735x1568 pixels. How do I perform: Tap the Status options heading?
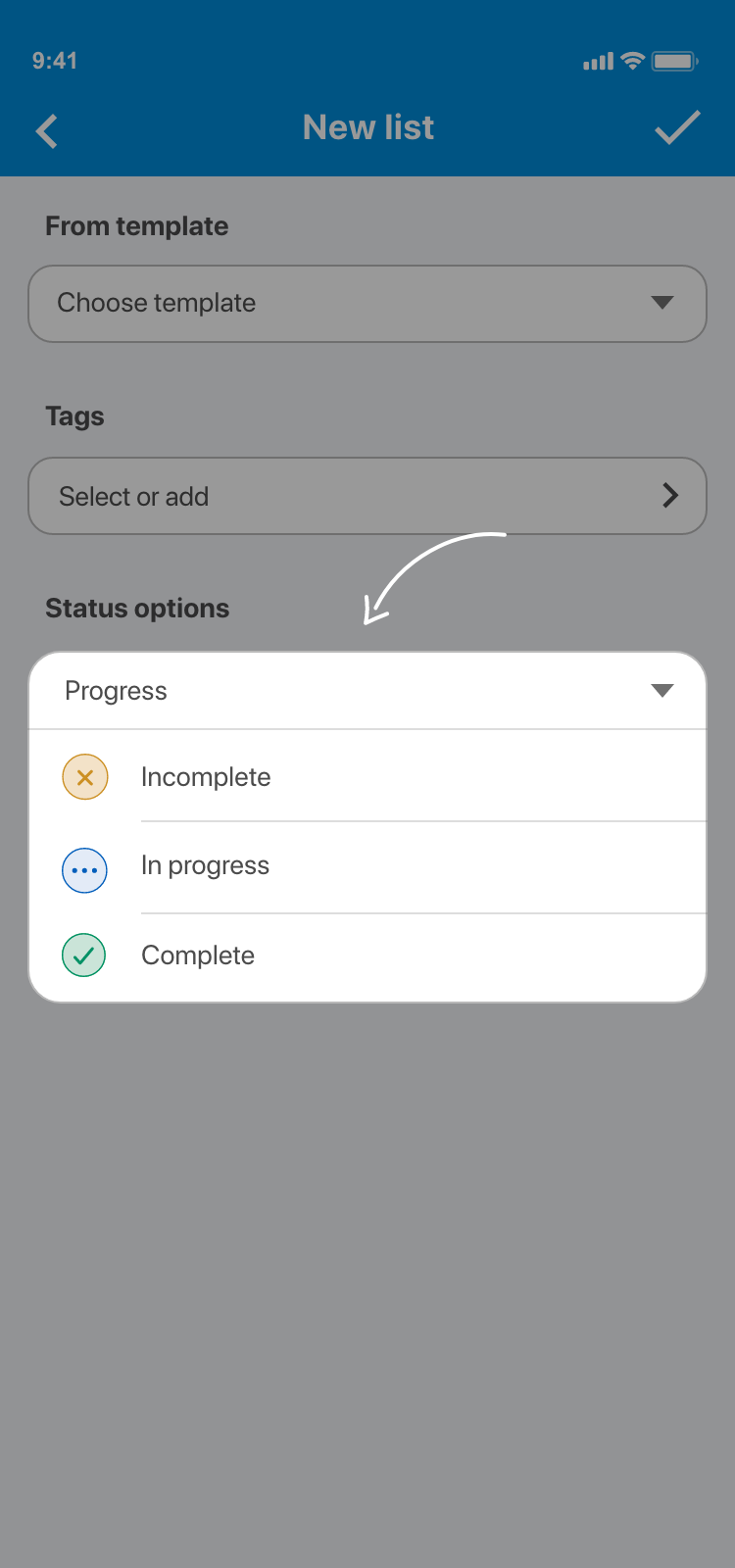coord(137,609)
